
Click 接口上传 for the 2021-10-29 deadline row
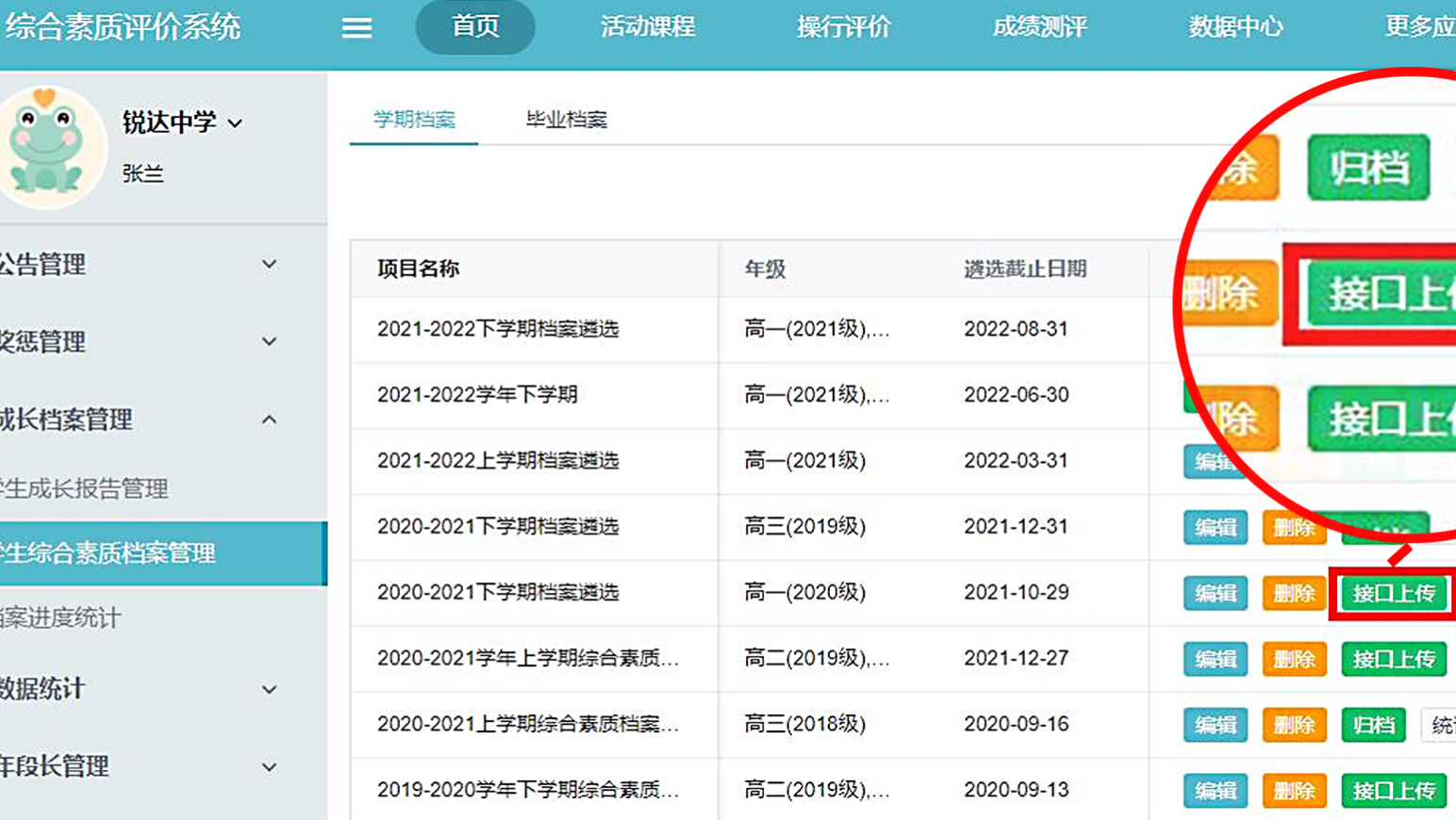pyautogui.click(x=1394, y=594)
